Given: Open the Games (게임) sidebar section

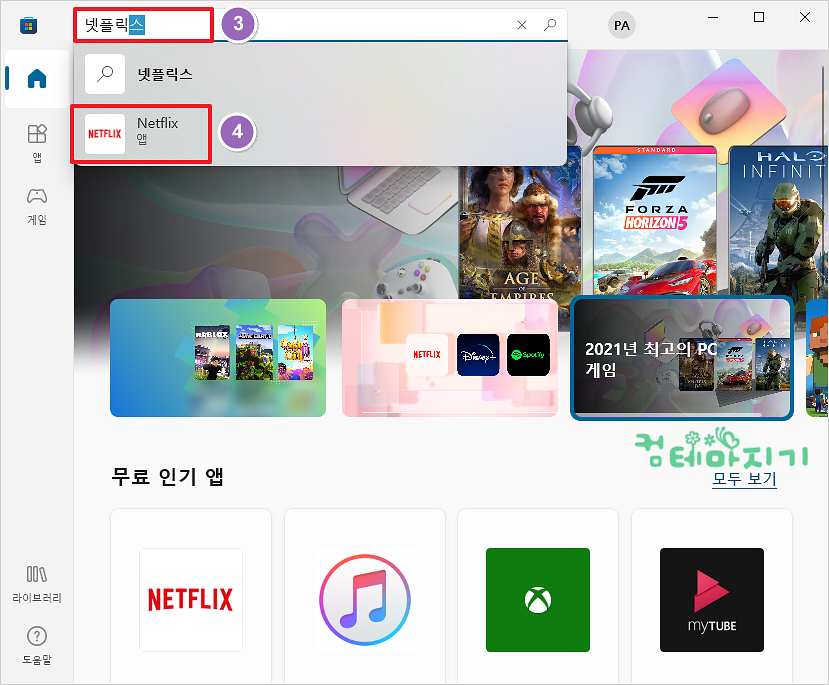Looking at the screenshot, I should 36,206.
